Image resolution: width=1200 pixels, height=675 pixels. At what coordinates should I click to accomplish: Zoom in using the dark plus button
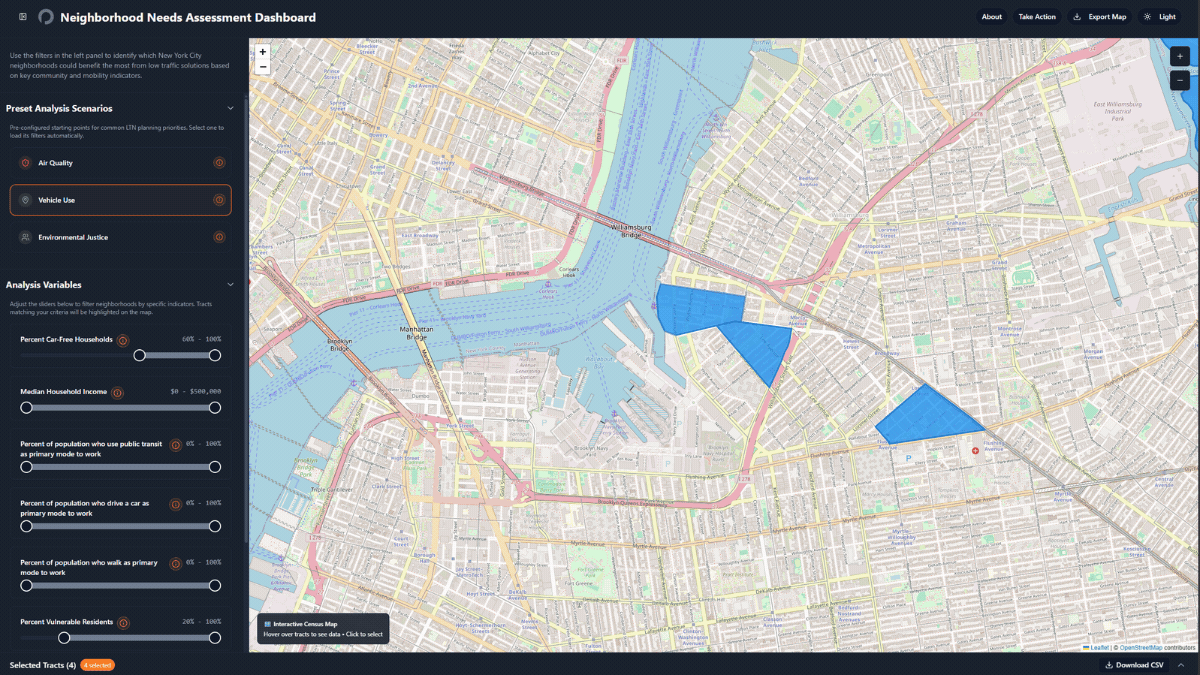(x=1180, y=57)
